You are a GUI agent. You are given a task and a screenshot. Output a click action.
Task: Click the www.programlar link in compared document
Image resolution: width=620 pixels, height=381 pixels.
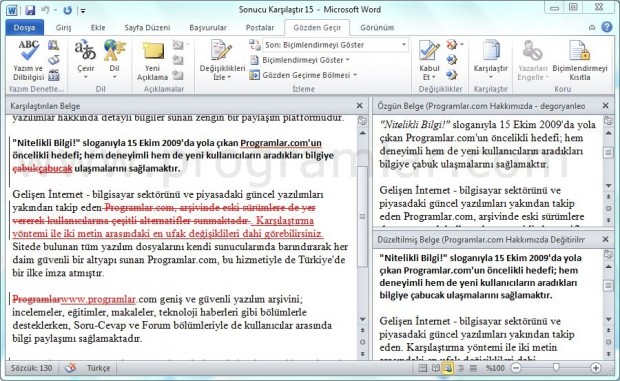coord(98,299)
